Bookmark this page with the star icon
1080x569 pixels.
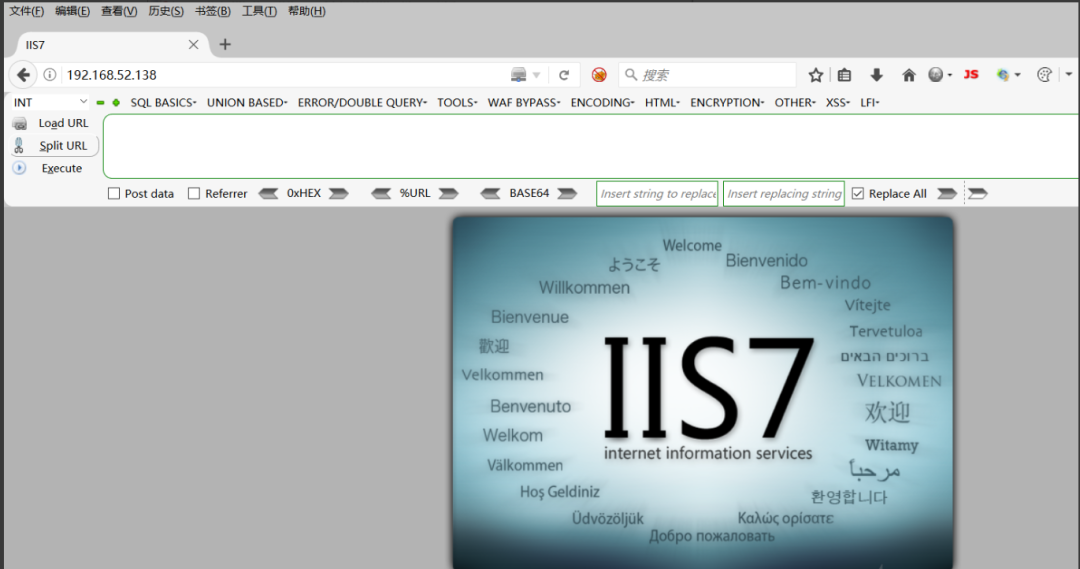pyautogui.click(x=816, y=75)
